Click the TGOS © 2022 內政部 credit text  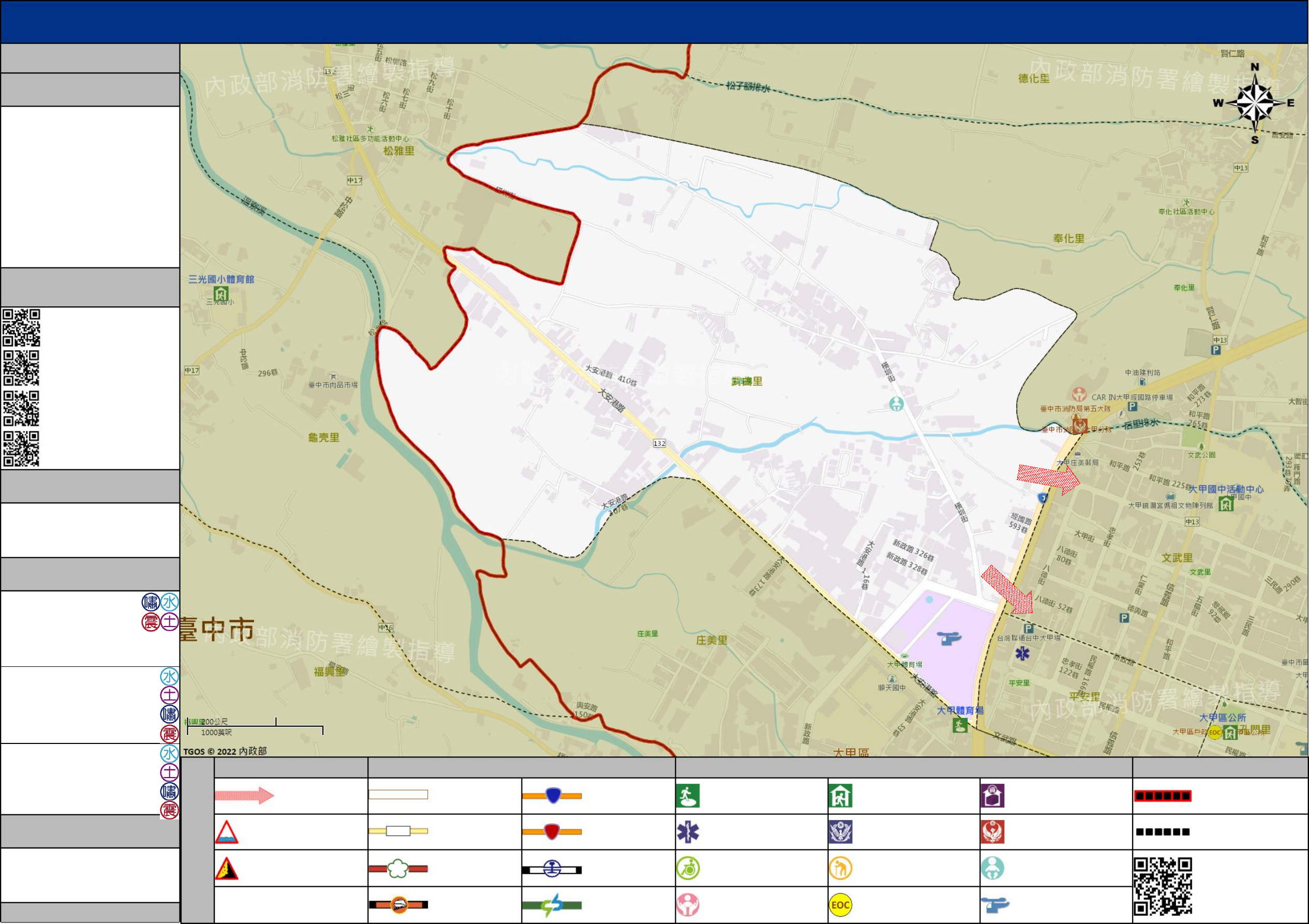click(225, 752)
